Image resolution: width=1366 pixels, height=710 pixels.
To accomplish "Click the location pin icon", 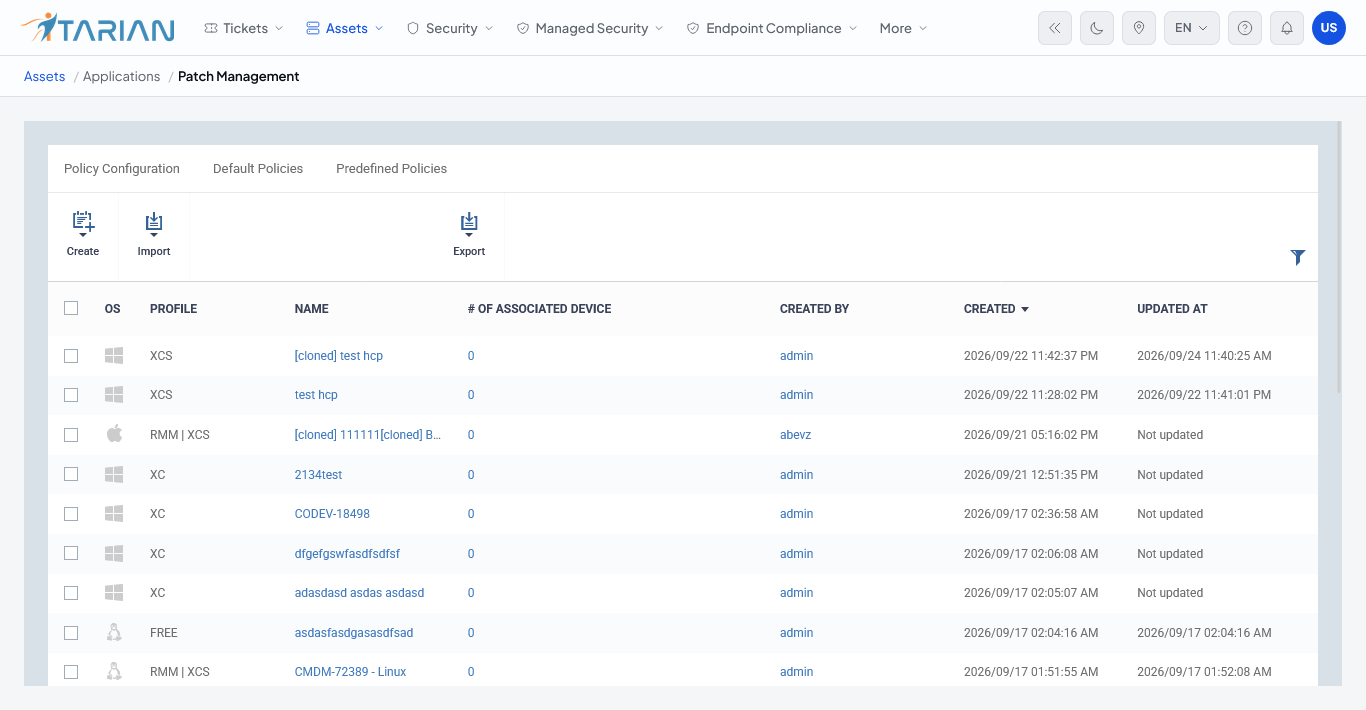I will click(1139, 28).
